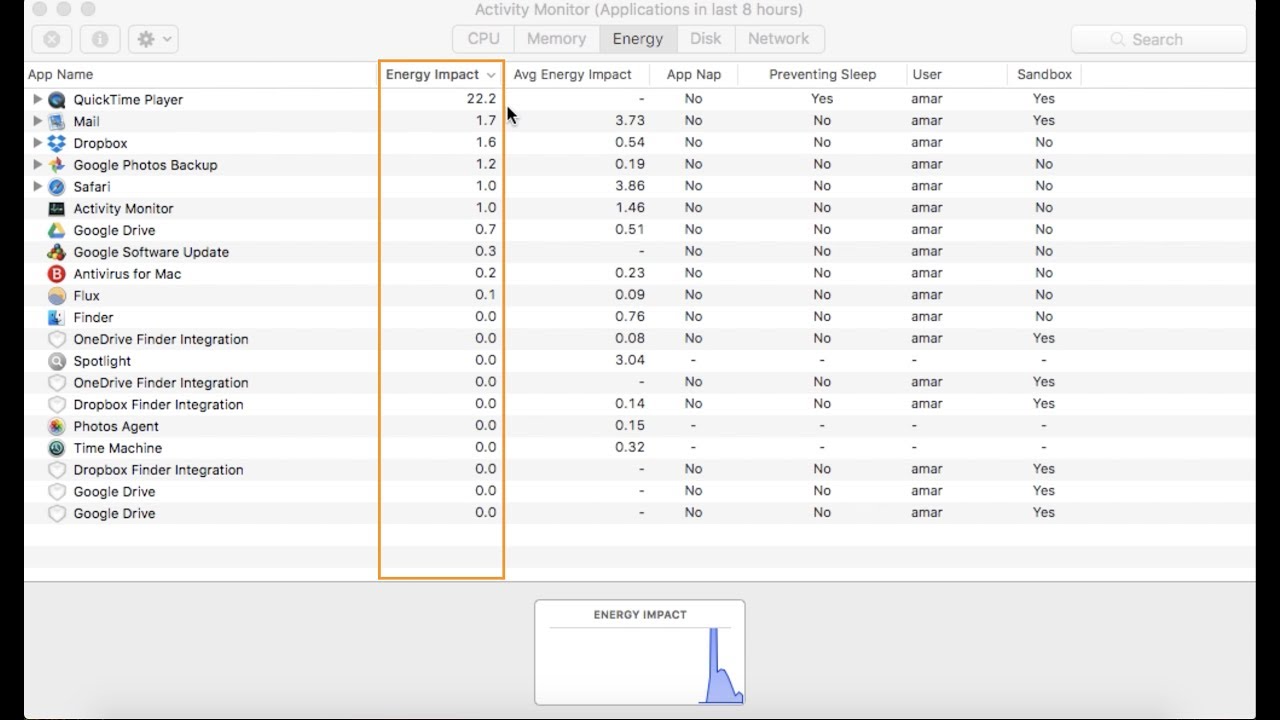Click the Dropbox app icon in list
The height and width of the screenshot is (720, 1280).
[x=57, y=144]
